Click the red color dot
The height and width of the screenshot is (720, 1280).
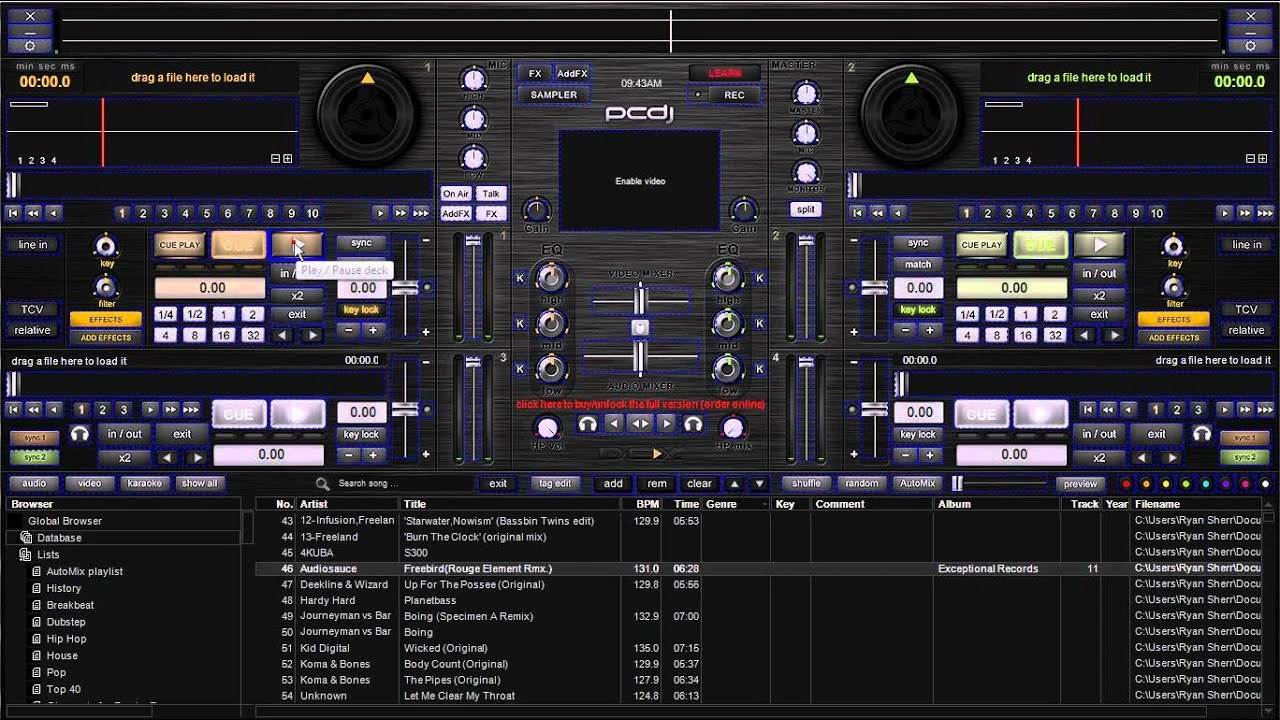click(1127, 484)
